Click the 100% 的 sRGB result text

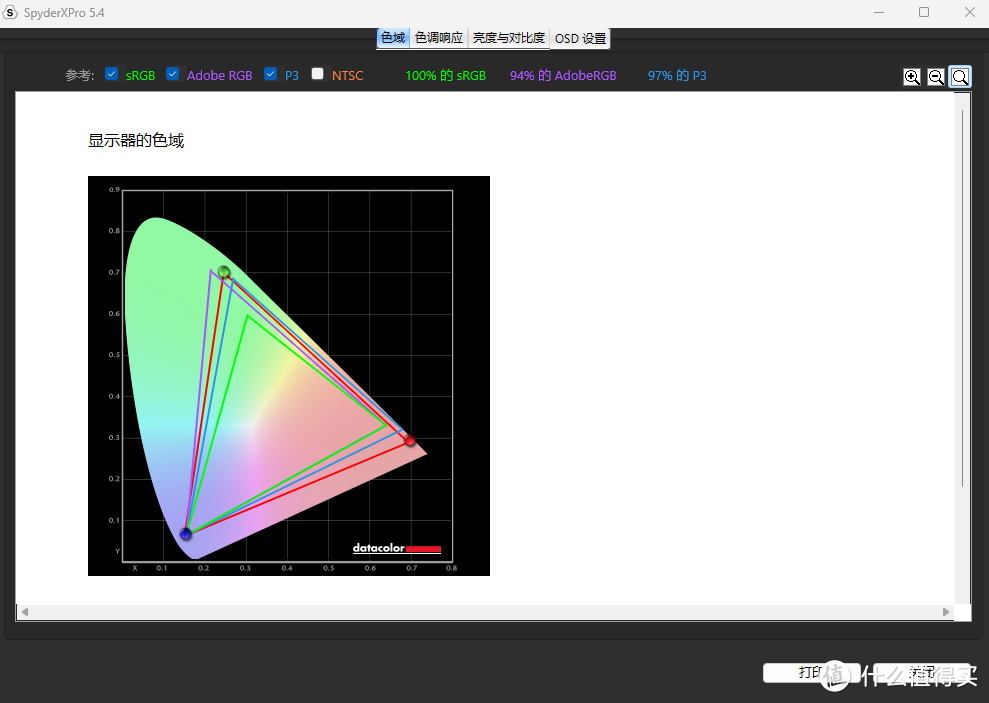coord(445,76)
